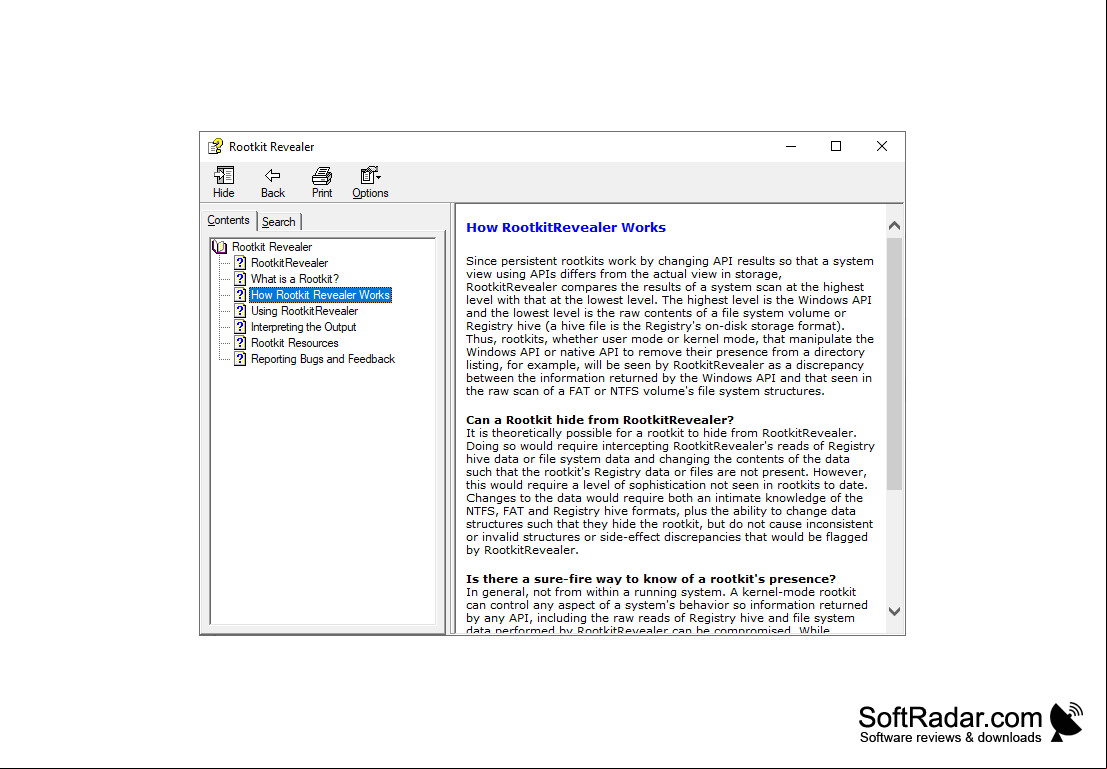Click the How RootkitRevealer Works heading

tap(566, 227)
